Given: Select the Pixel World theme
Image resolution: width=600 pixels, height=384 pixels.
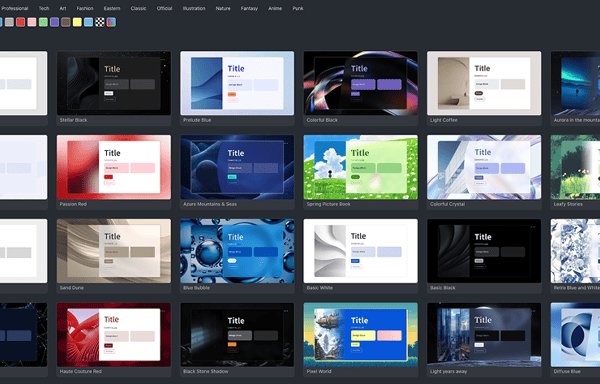Looking at the screenshot, I should click(360, 340).
